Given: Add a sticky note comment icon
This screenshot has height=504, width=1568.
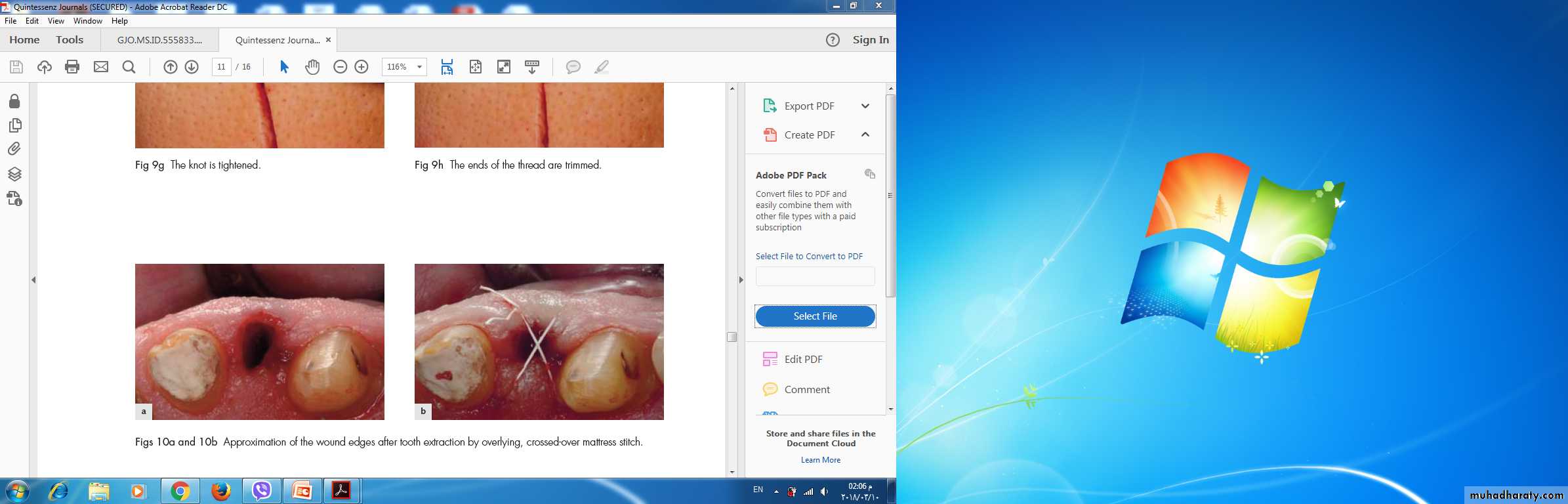Looking at the screenshot, I should point(573,67).
